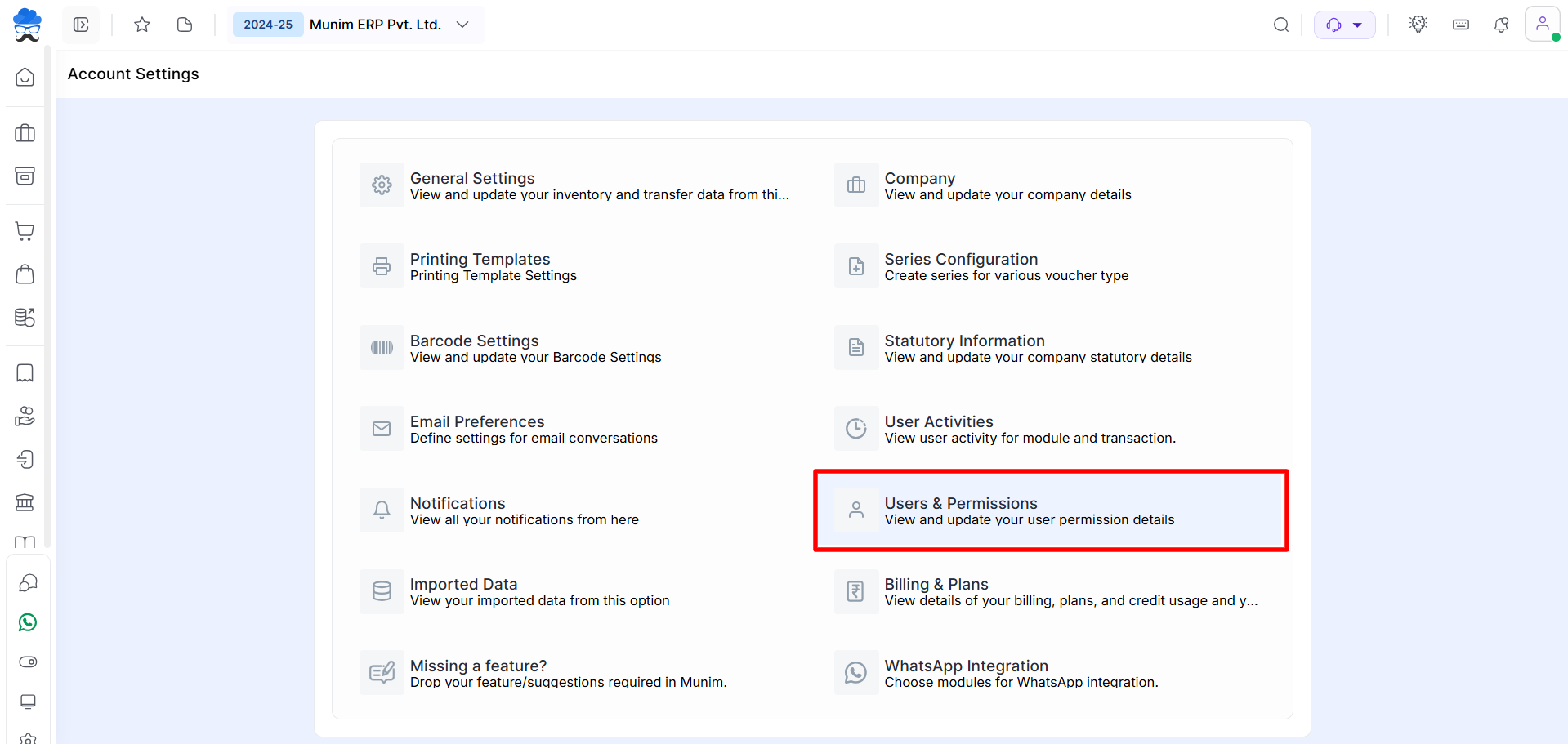Screen dimensions: 1568x744
Task: Open the shopping bag sidebar icon
Action: (x=25, y=274)
